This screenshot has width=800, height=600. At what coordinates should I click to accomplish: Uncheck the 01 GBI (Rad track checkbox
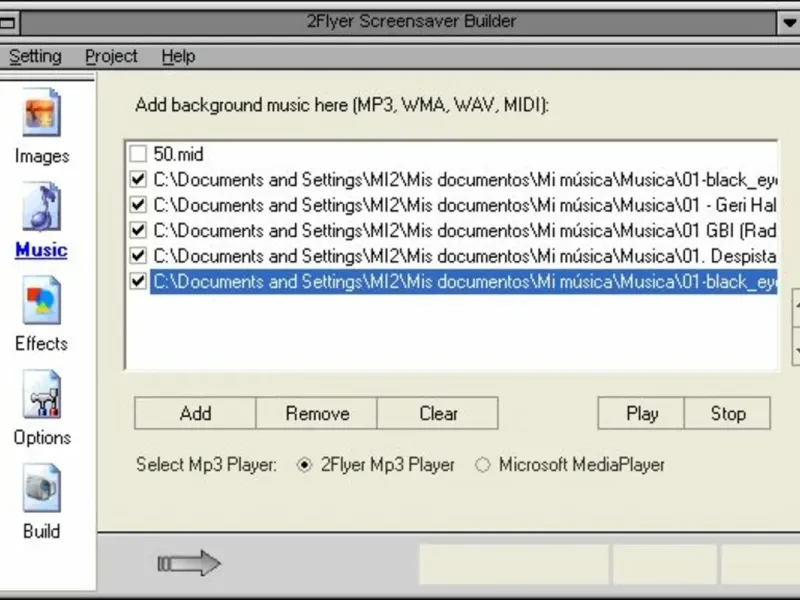point(138,230)
